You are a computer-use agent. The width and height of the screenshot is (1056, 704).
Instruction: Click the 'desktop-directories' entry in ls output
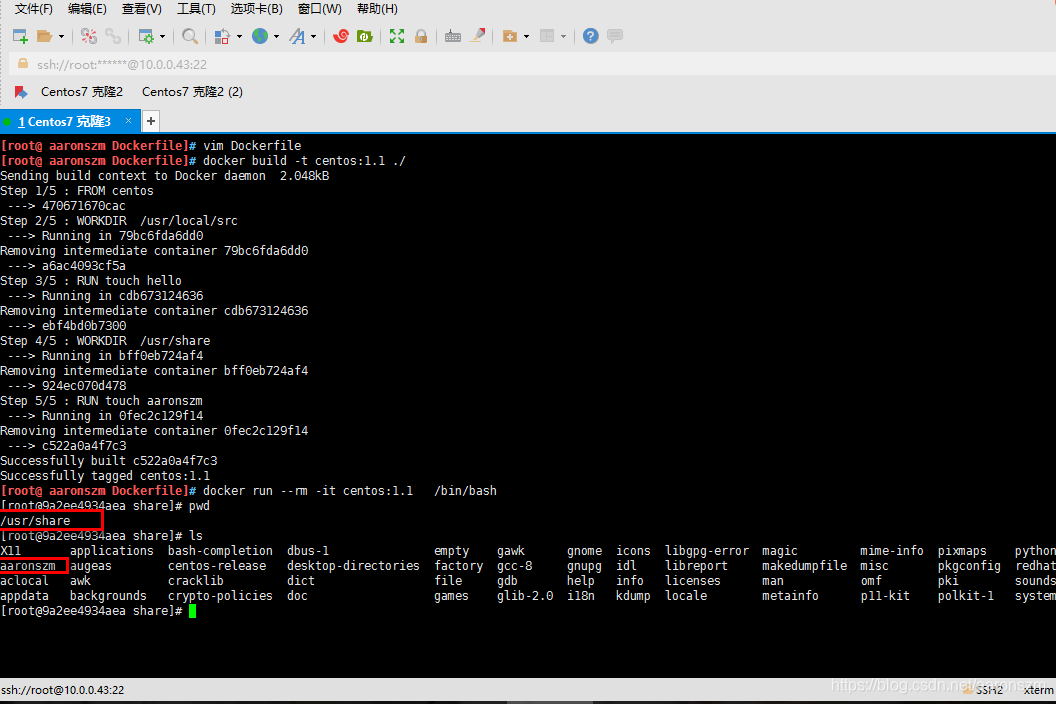[x=353, y=566]
